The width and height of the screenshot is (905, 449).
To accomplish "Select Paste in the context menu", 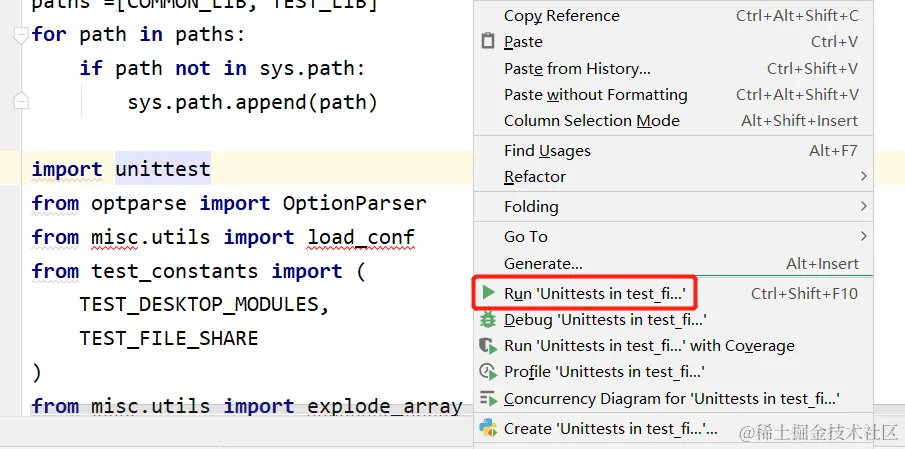I will point(673,42).
